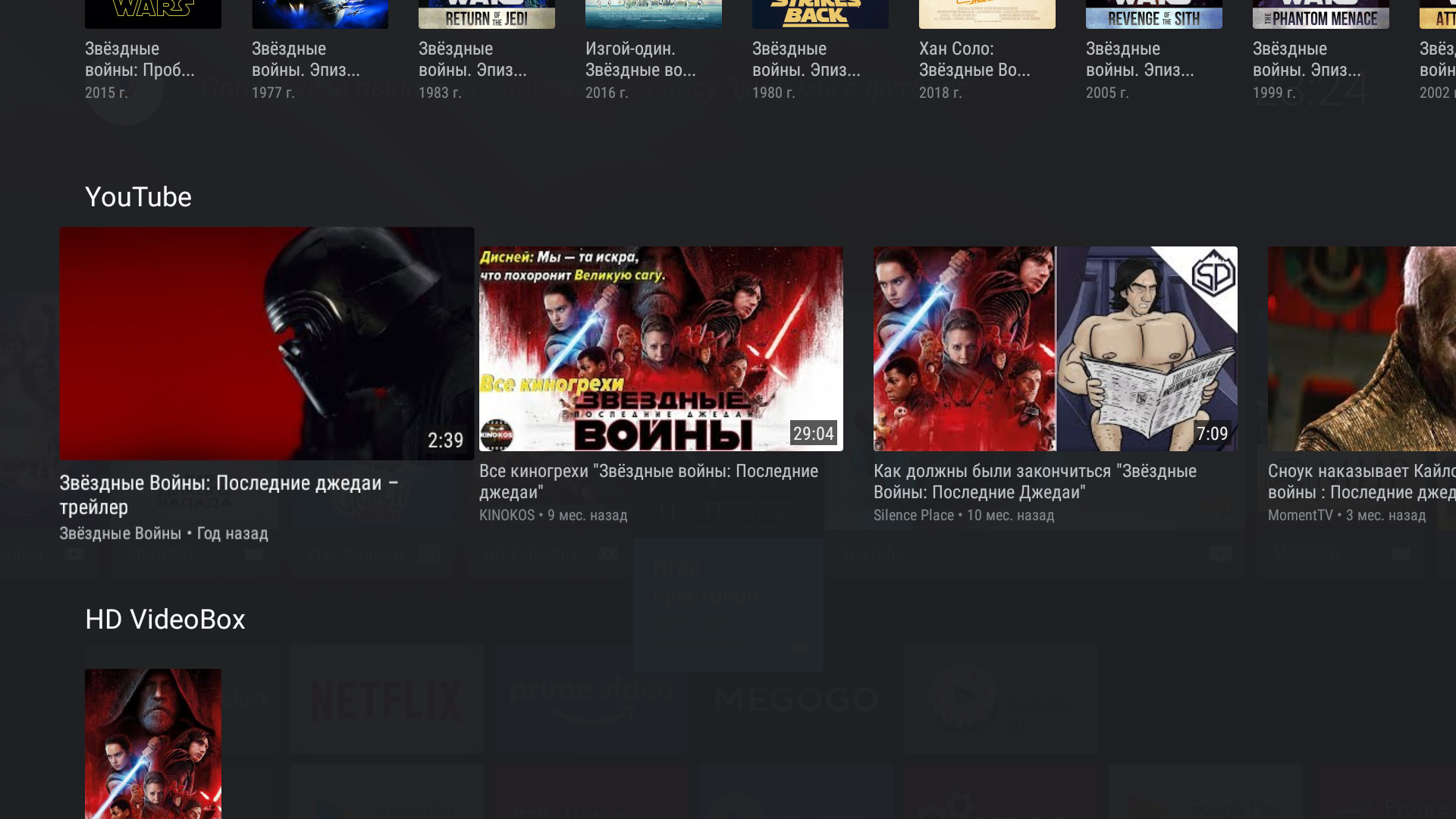Open The Last Jedi poster in HD VideoBox
Viewport: 1456px width, 819px height.
[153, 744]
